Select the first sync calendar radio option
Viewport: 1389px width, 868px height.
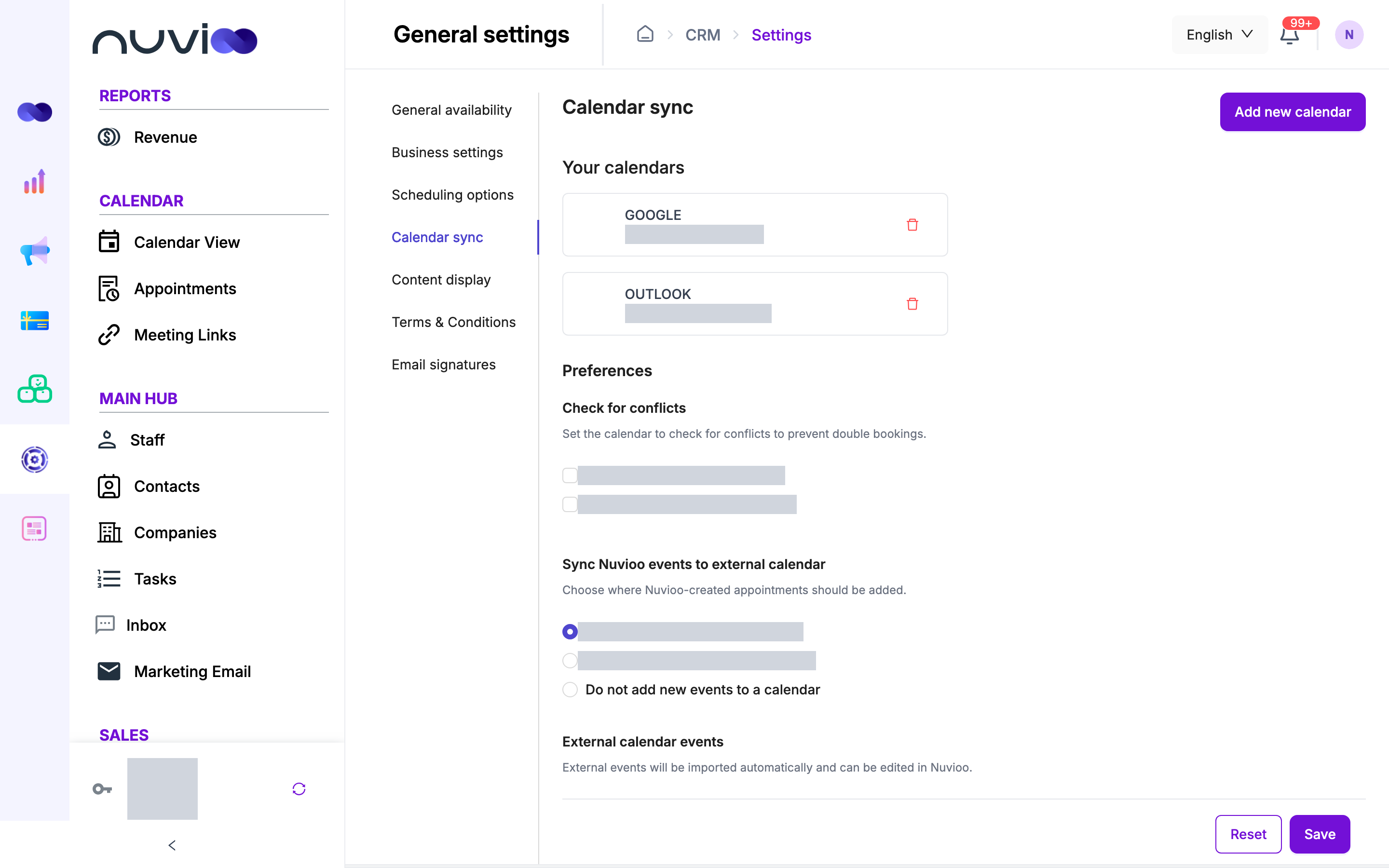point(570,632)
